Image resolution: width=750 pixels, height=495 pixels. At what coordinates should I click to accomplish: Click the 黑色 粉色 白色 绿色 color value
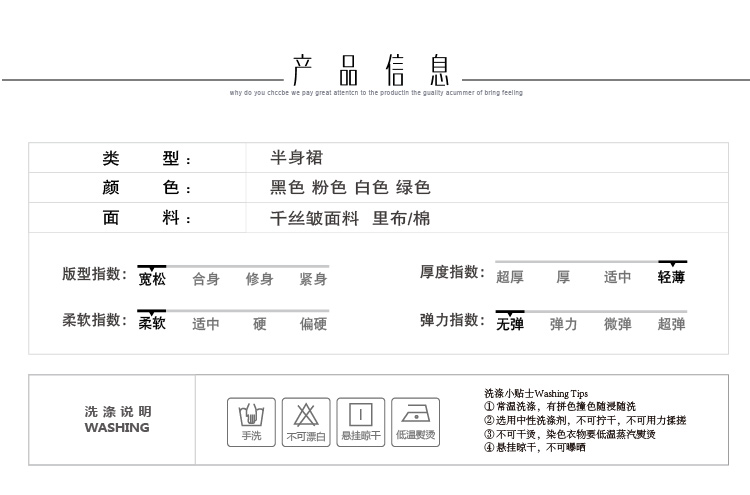point(350,187)
